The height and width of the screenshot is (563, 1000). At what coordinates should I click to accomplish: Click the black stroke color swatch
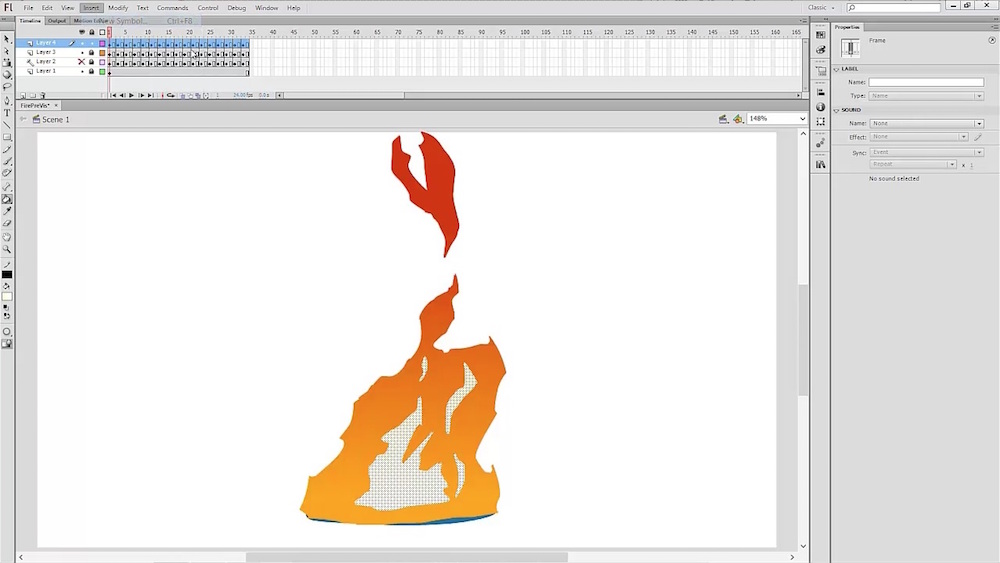(7, 274)
